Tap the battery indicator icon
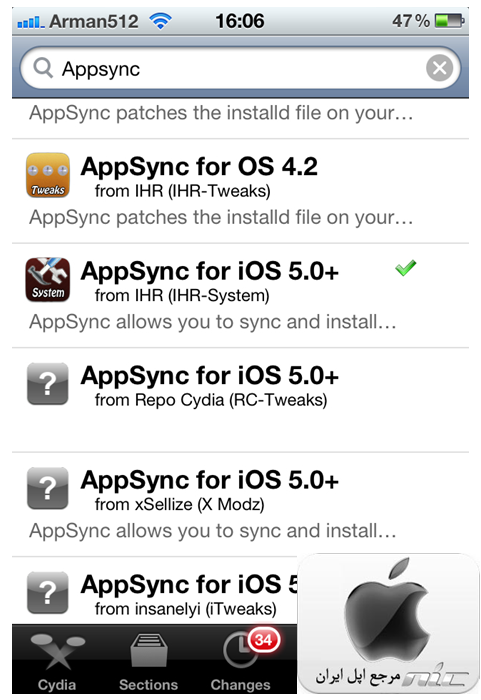This screenshot has width=481, height=700. click(x=450, y=21)
